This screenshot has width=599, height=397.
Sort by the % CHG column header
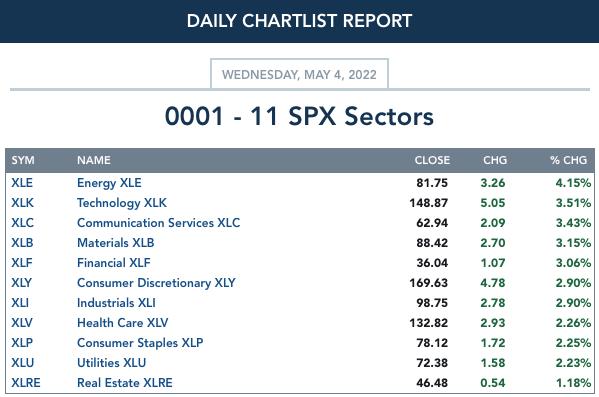[568, 160]
